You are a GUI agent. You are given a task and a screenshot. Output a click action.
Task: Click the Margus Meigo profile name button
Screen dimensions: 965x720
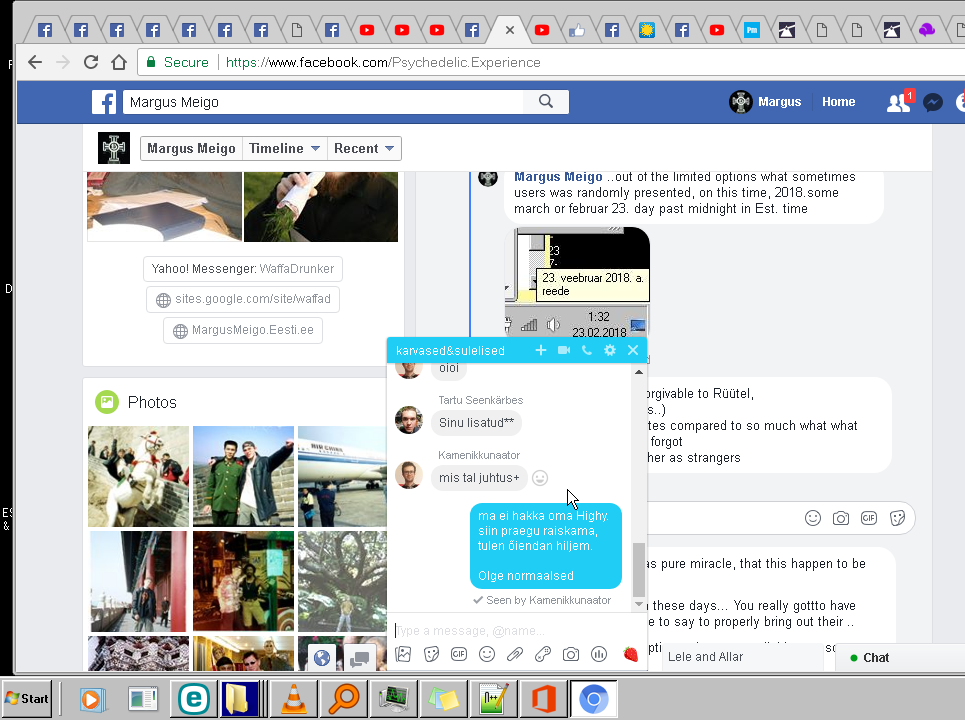click(x=191, y=148)
